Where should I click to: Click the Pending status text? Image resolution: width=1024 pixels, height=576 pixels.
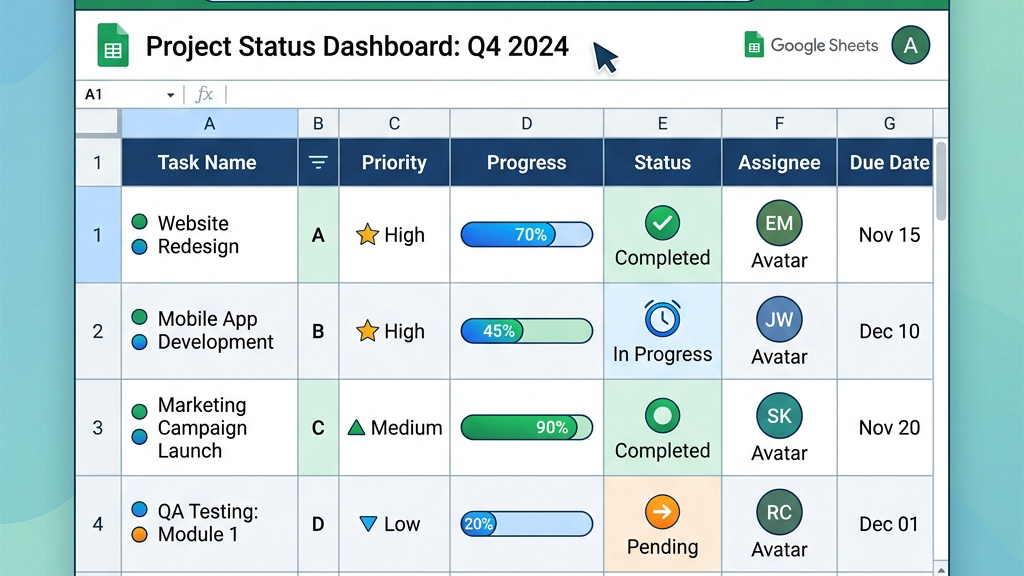pyautogui.click(x=662, y=547)
